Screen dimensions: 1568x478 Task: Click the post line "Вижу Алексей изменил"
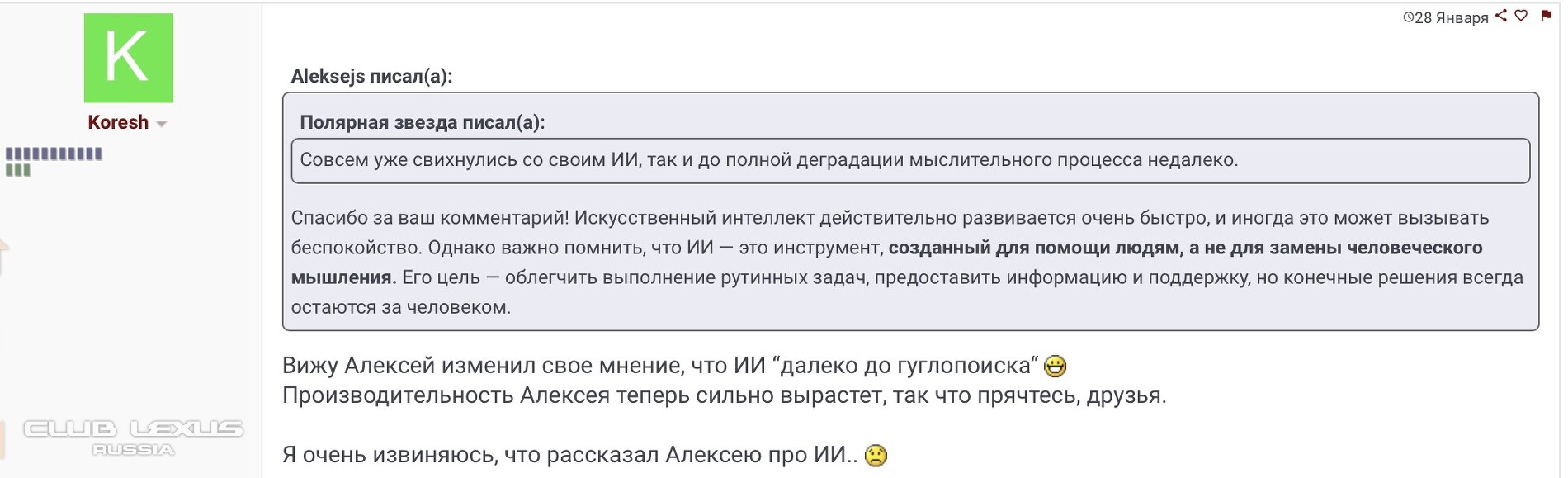(x=660, y=366)
